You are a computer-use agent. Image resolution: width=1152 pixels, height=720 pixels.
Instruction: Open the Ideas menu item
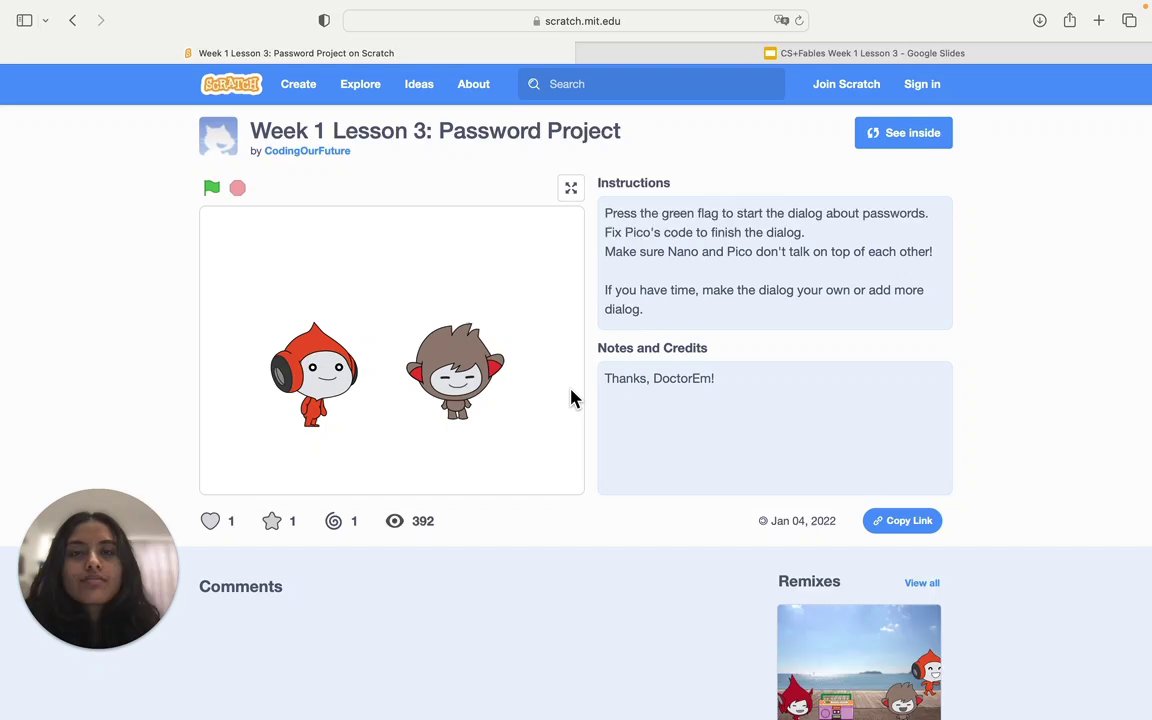point(419,84)
